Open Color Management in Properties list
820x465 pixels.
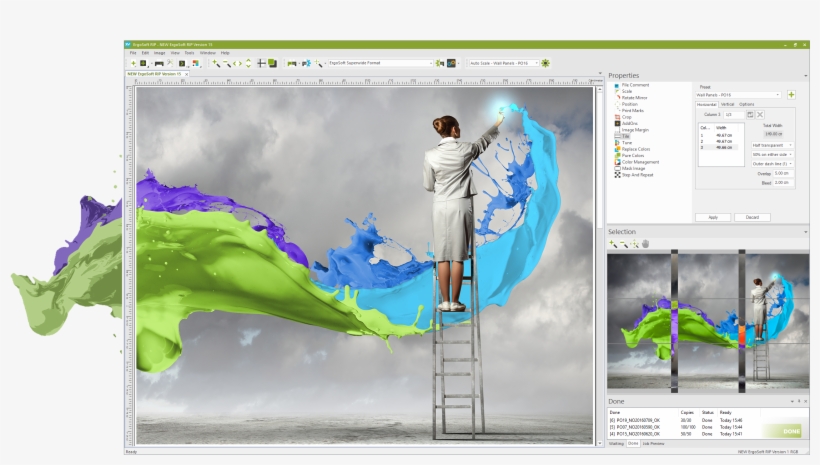(x=640, y=162)
